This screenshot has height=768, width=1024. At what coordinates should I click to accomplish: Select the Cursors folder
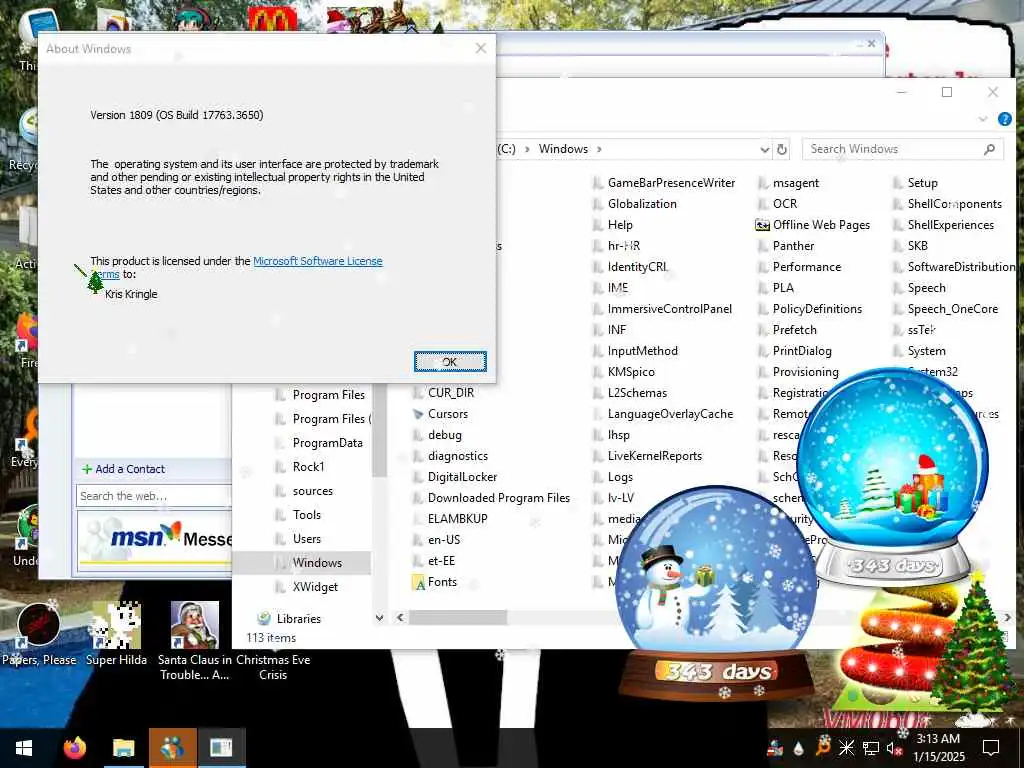[447, 413]
